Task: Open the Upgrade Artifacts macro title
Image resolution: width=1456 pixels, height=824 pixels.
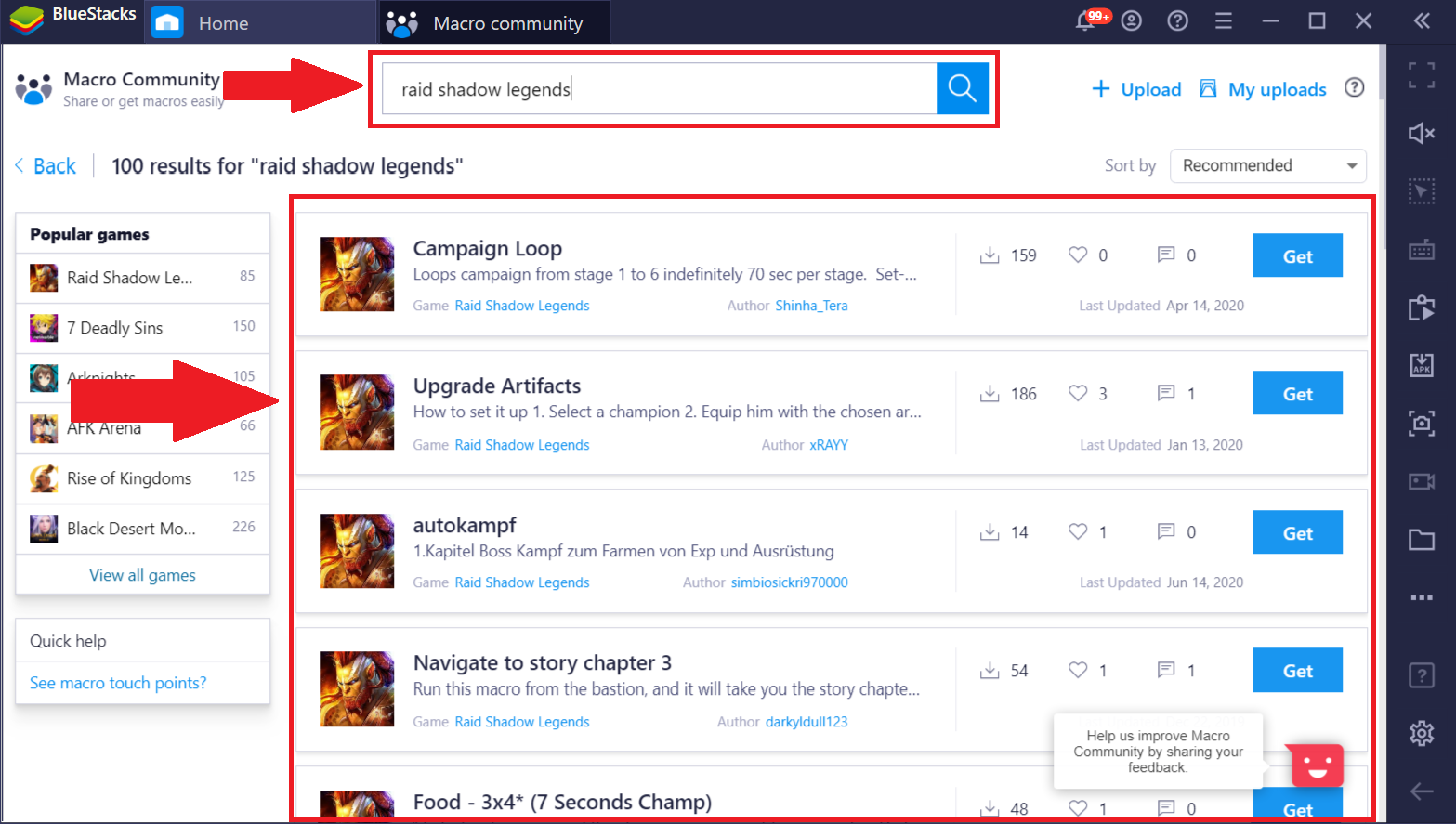Action: point(497,386)
